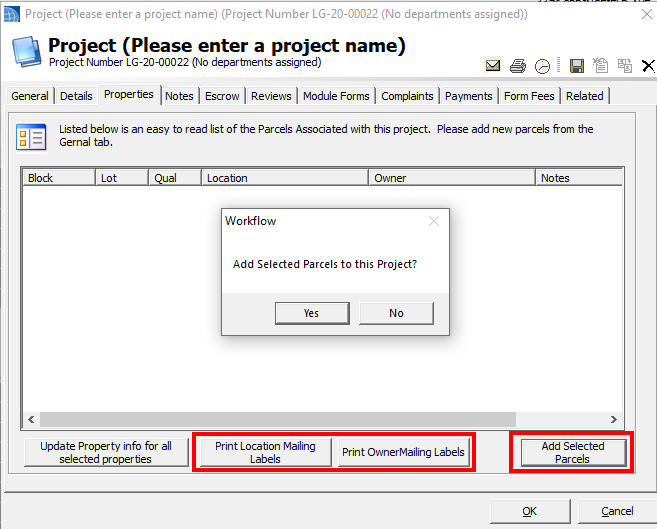The image size is (657, 529).
Task: Click the horizontal scrollbar right arrow
Action: 614,419
